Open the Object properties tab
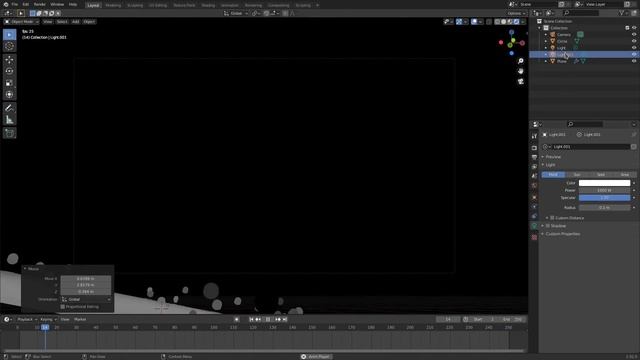Image resolution: width=640 pixels, height=360 pixels. [x=534, y=197]
